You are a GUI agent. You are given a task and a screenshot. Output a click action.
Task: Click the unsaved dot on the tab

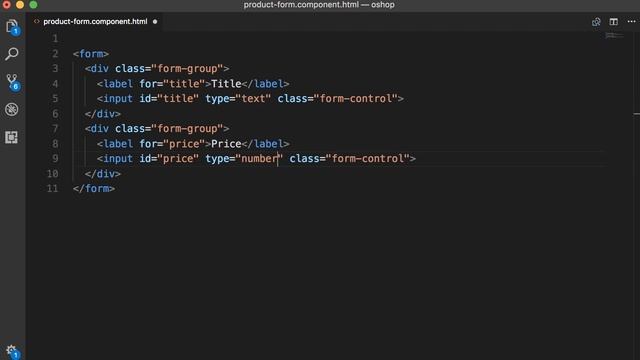155,22
